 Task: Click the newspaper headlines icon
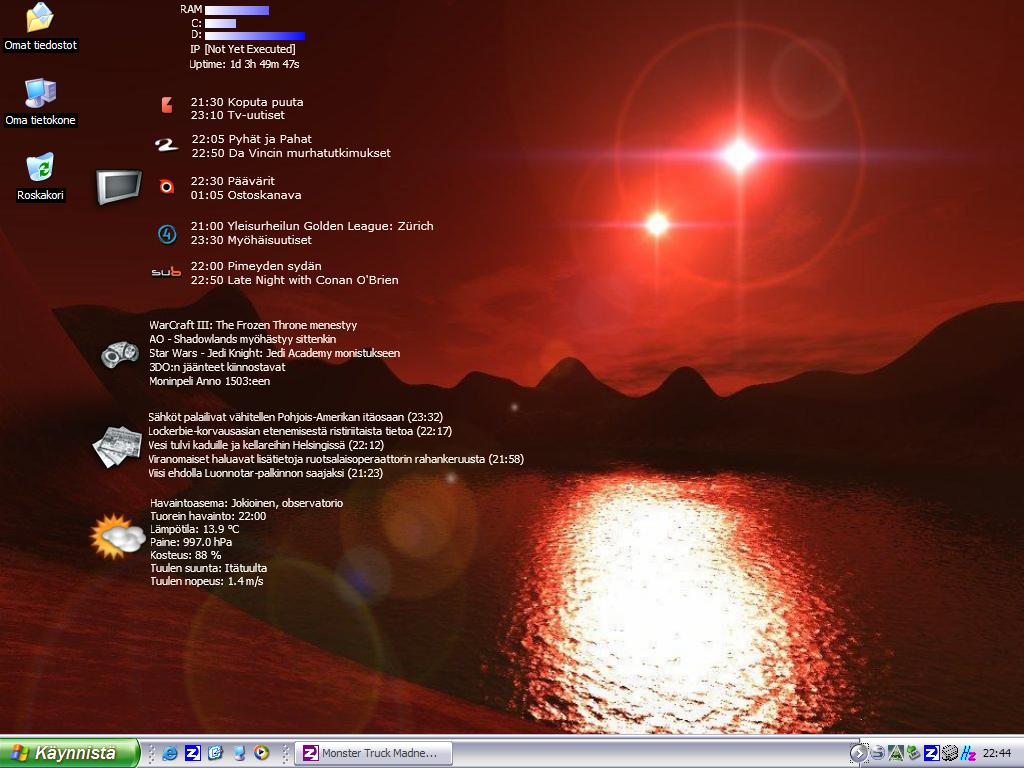click(117, 445)
